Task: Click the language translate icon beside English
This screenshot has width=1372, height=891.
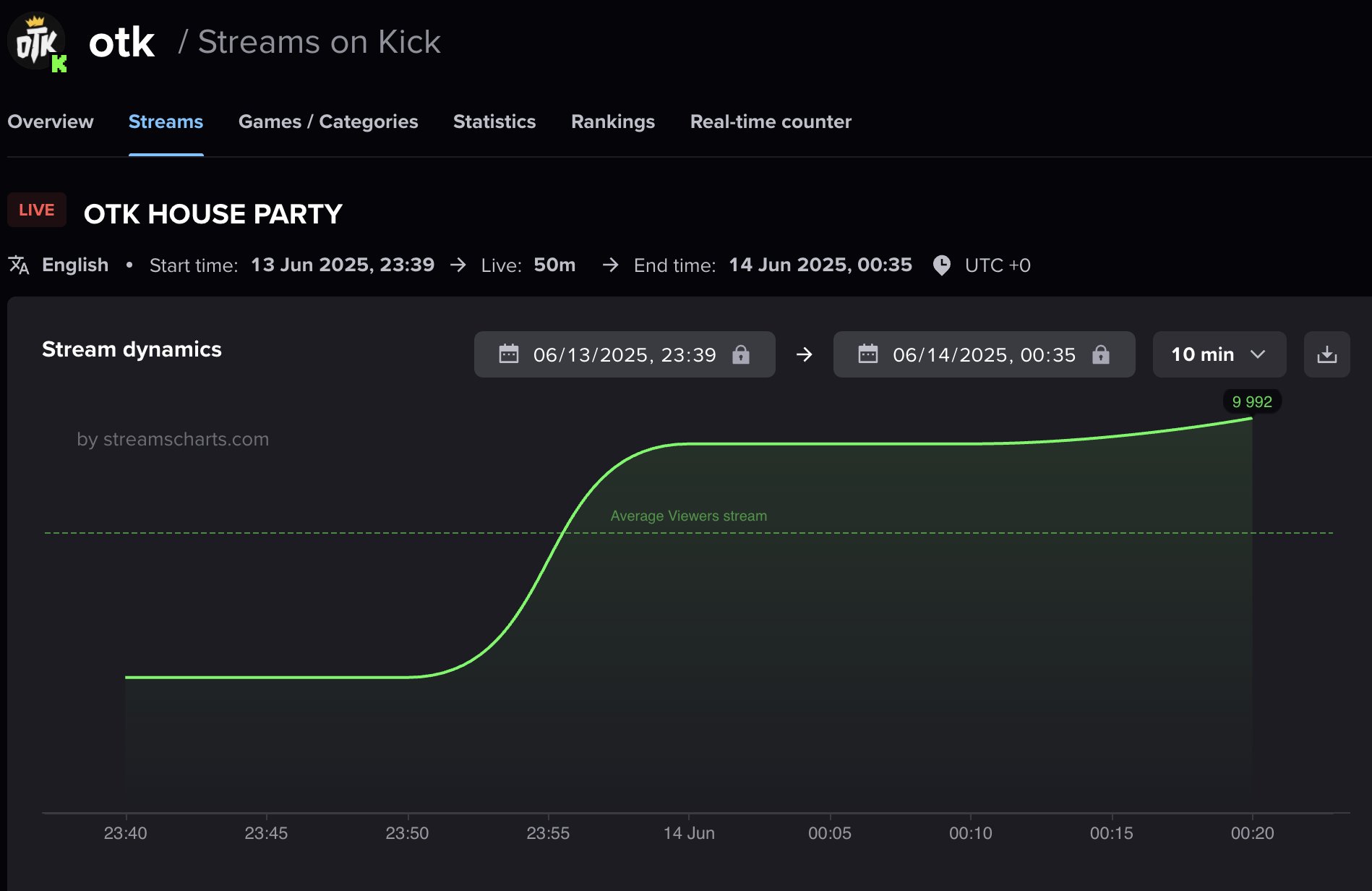Action: tap(19, 265)
